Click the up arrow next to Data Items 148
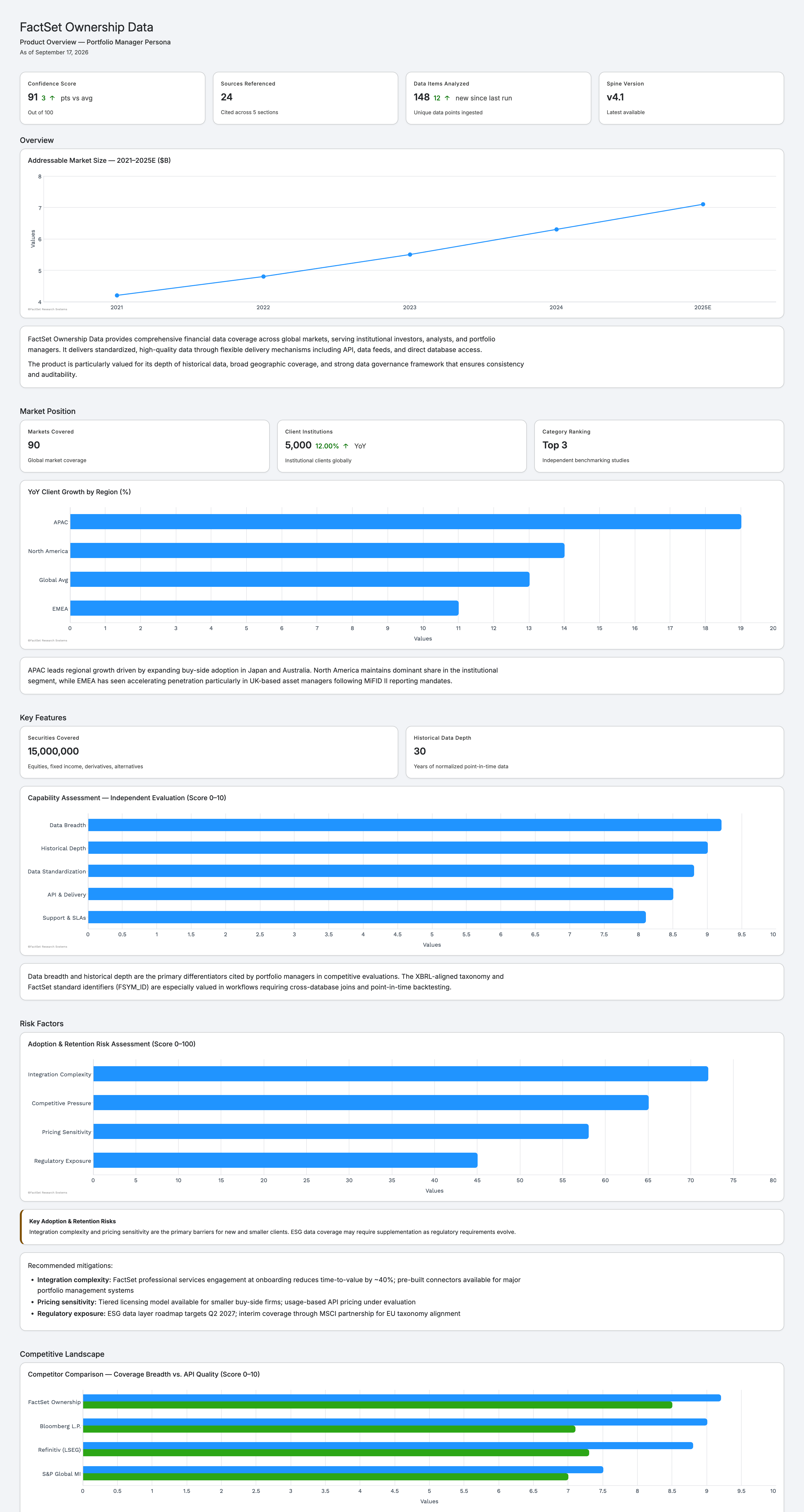 (x=447, y=98)
